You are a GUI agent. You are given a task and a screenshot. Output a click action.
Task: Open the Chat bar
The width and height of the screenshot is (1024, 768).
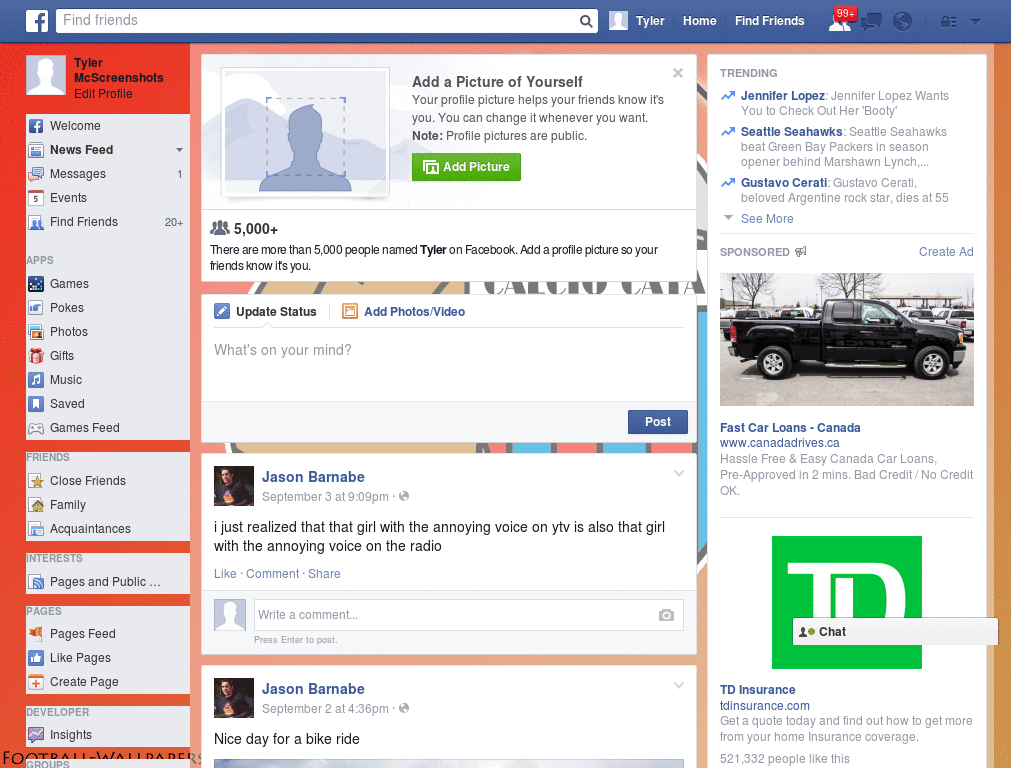pos(895,632)
